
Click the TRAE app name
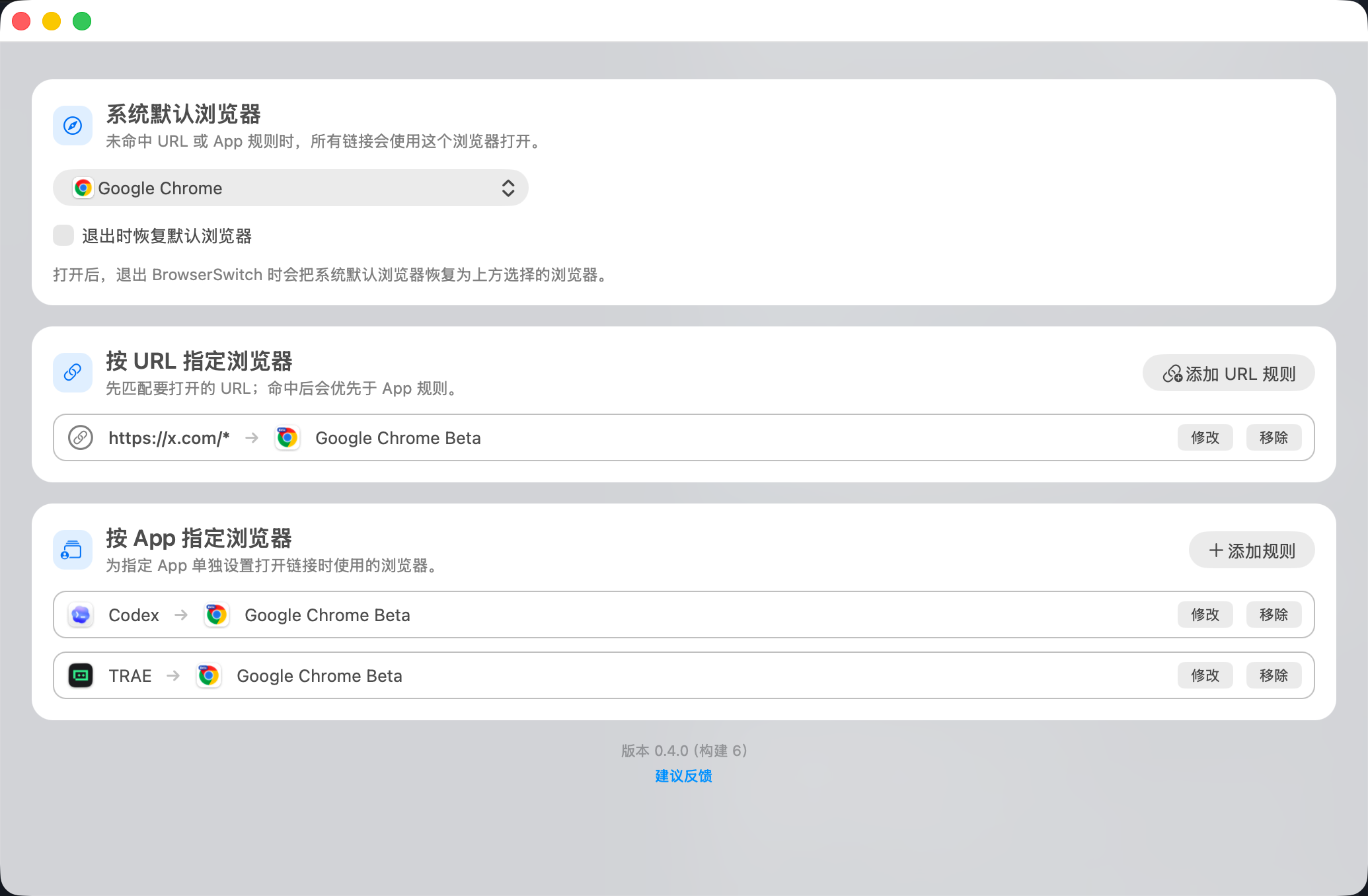pyautogui.click(x=130, y=676)
